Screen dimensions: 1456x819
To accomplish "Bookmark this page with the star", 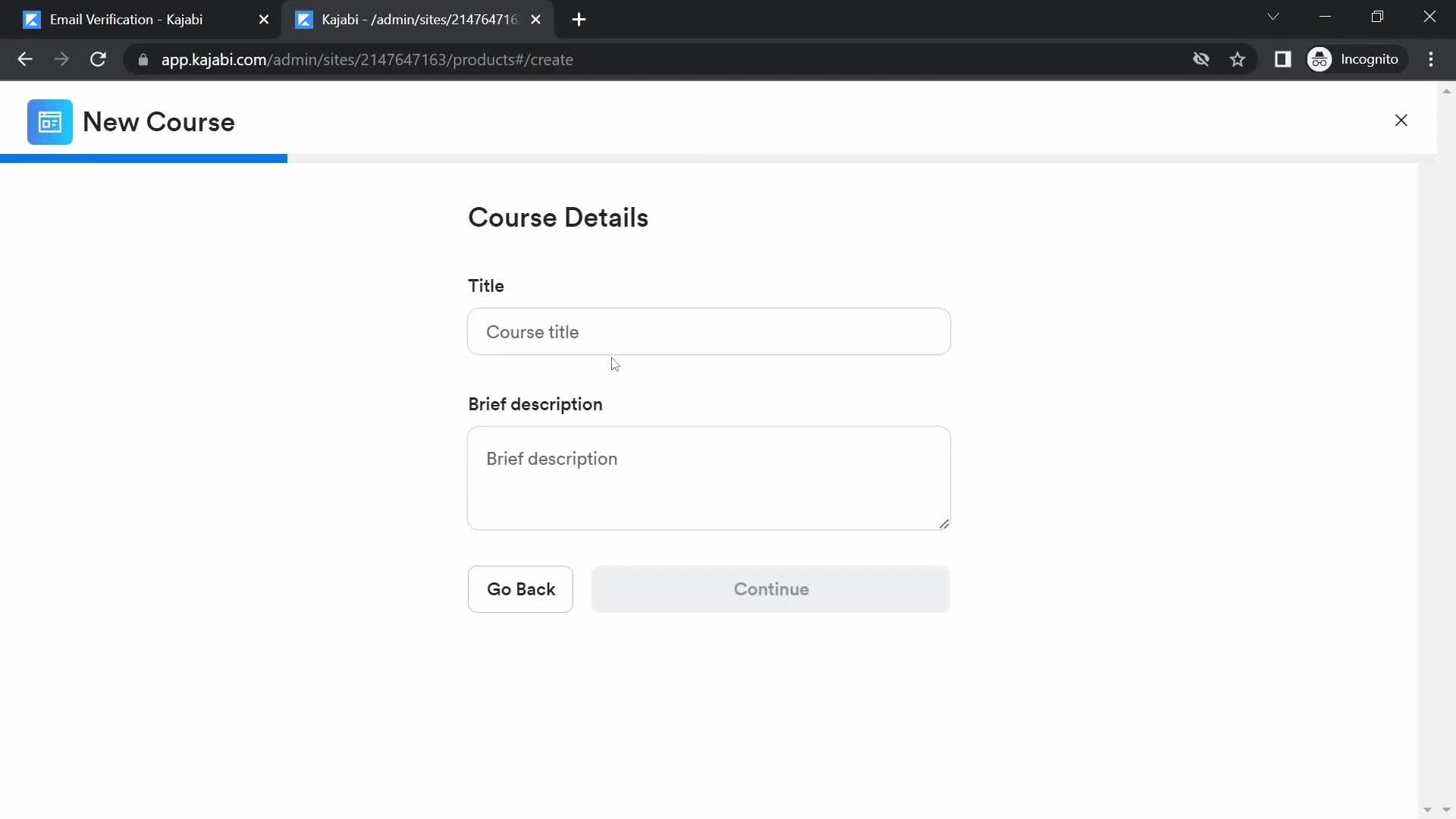I will coord(1238,59).
